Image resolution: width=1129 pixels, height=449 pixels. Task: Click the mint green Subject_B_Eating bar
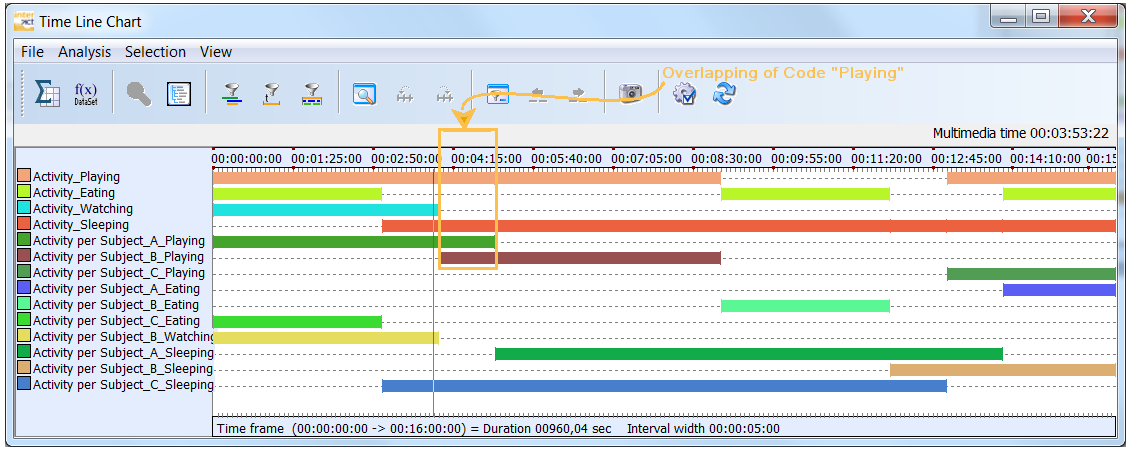coord(806,306)
